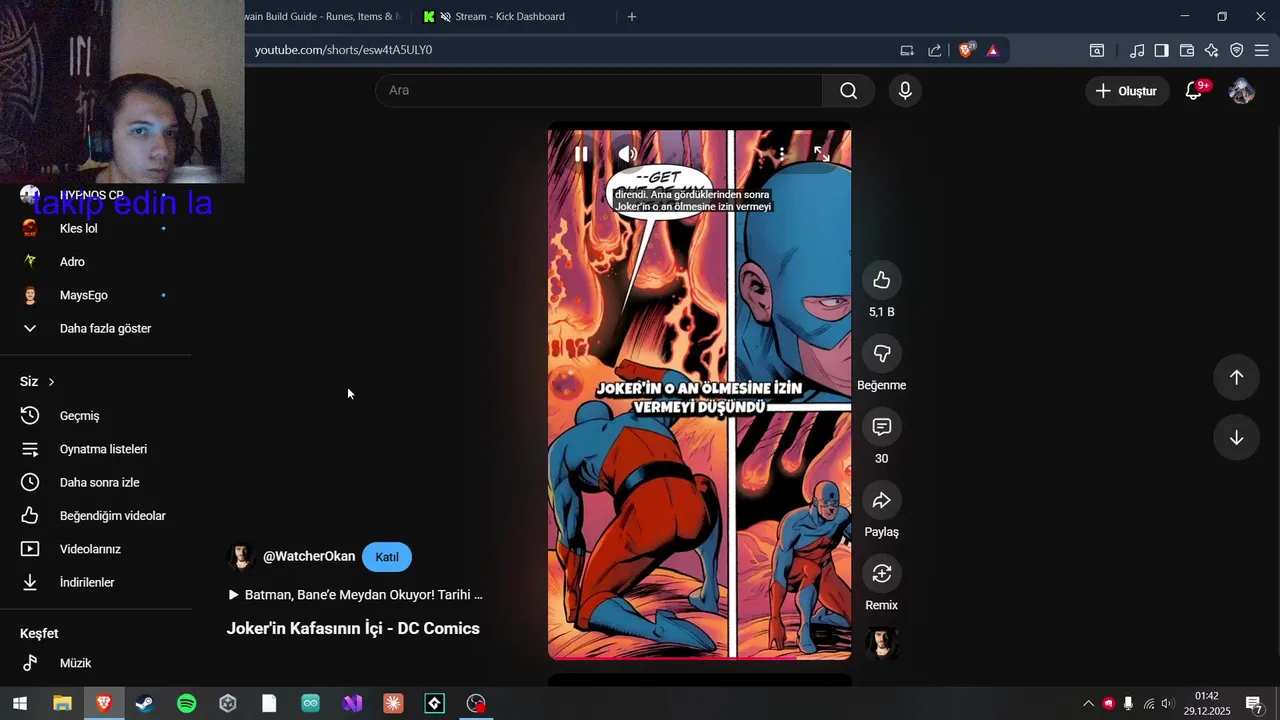Click the youtube.com/shorts address bar
The image size is (1280, 720).
point(570,50)
